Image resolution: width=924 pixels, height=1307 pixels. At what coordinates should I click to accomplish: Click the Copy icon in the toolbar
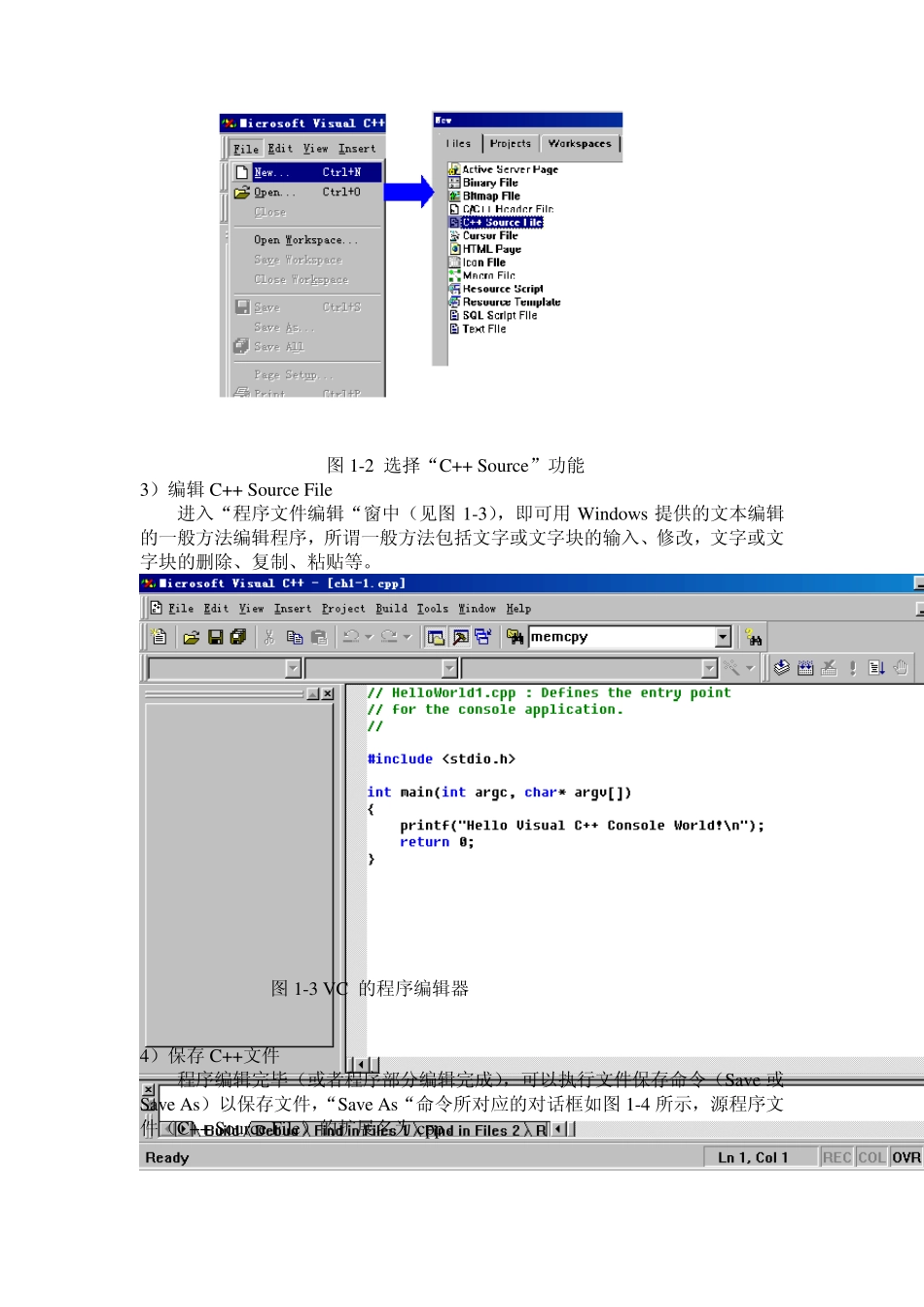click(x=295, y=637)
